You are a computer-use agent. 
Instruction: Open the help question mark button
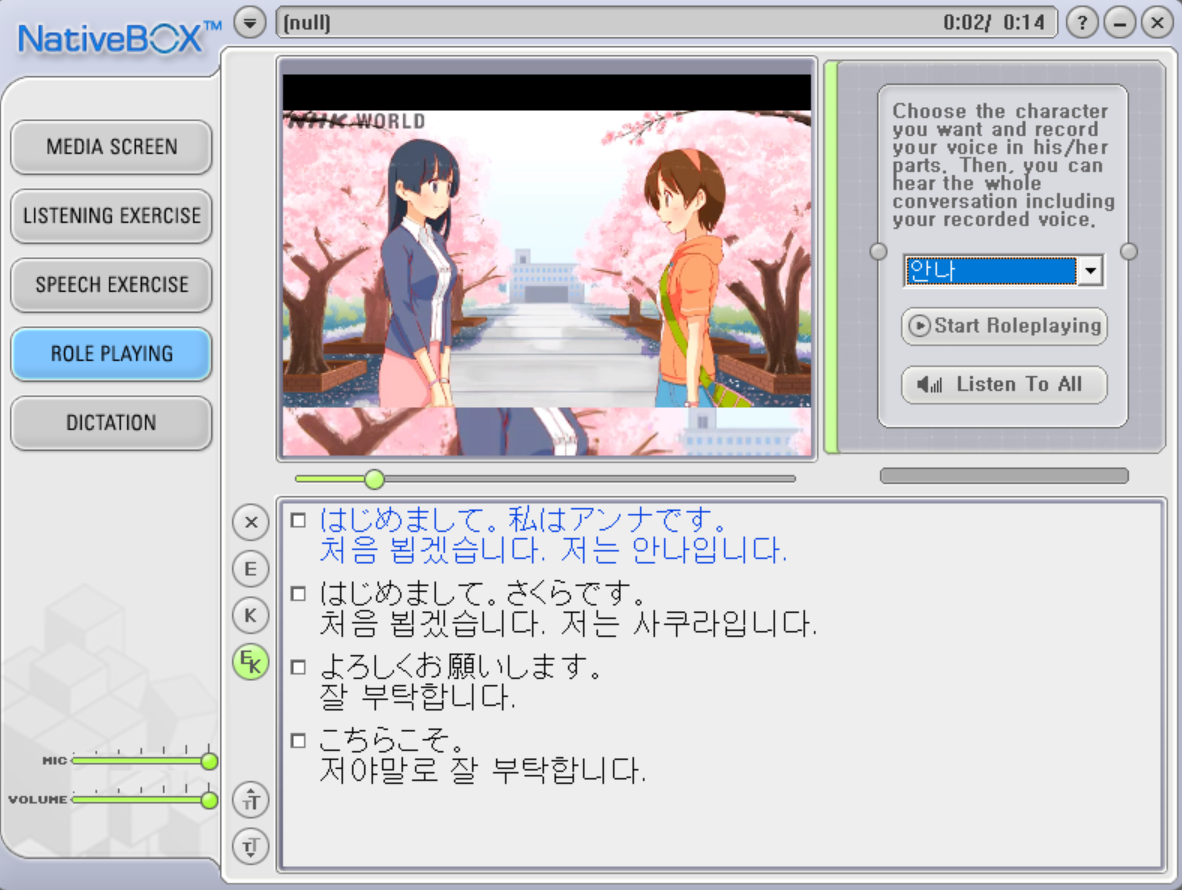click(1082, 23)
